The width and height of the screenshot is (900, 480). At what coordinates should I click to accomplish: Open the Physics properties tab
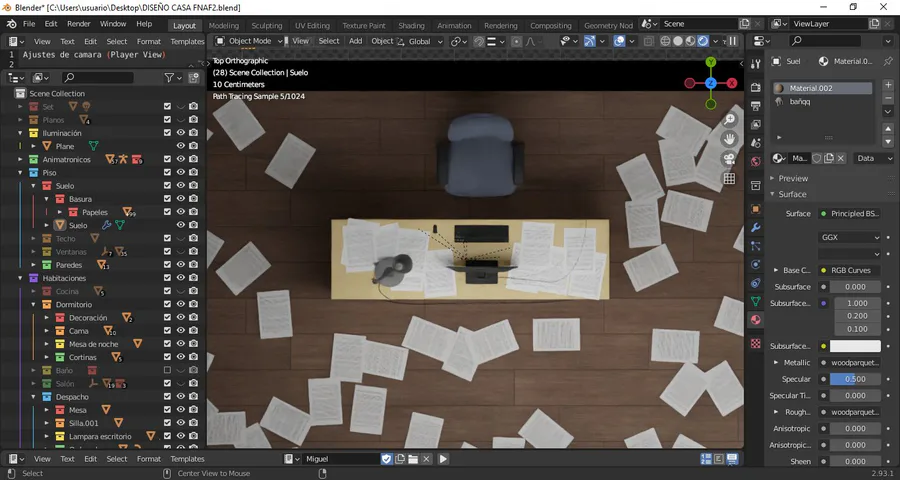click(755, 265)
